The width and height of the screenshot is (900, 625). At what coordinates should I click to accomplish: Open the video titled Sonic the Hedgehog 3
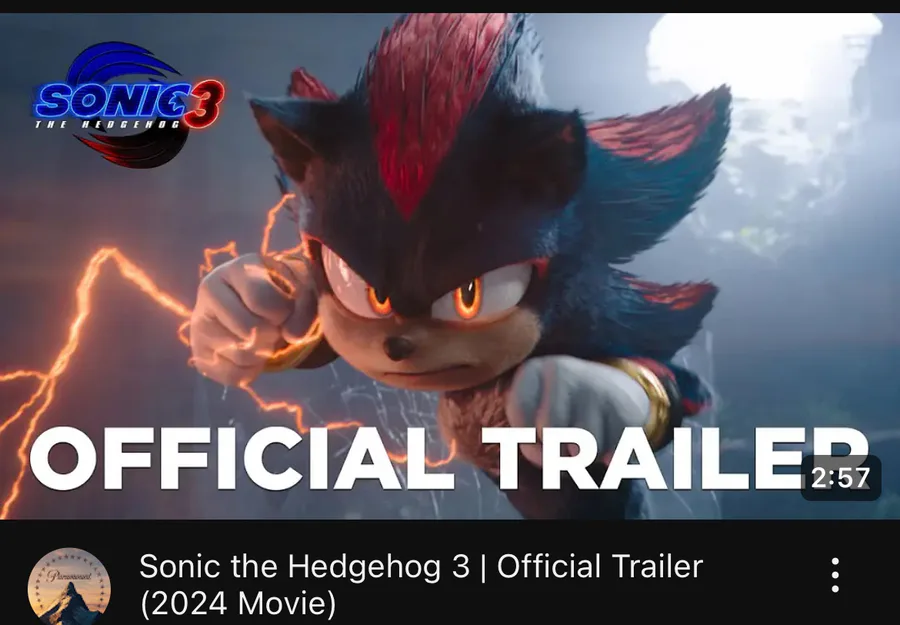point(421,585)
